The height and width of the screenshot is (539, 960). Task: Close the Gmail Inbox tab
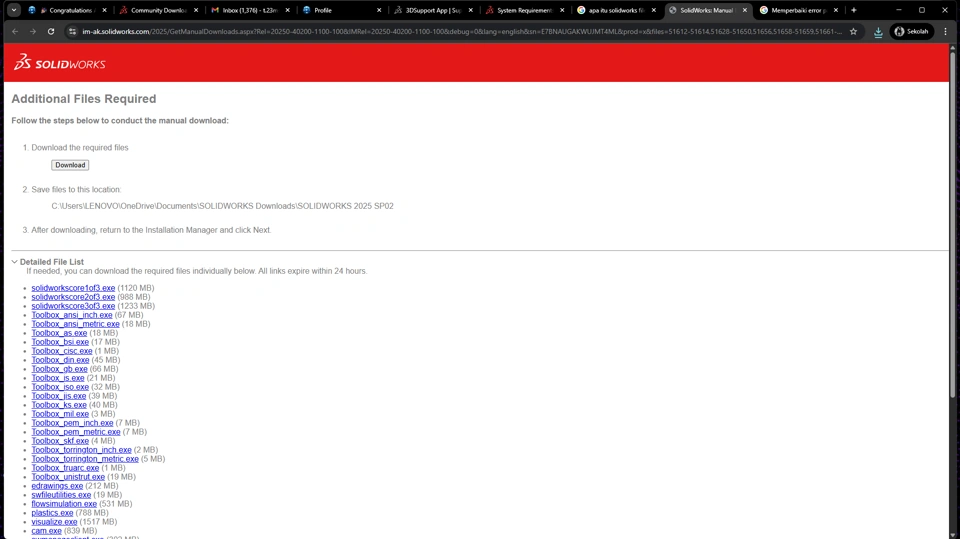[288, 10]
